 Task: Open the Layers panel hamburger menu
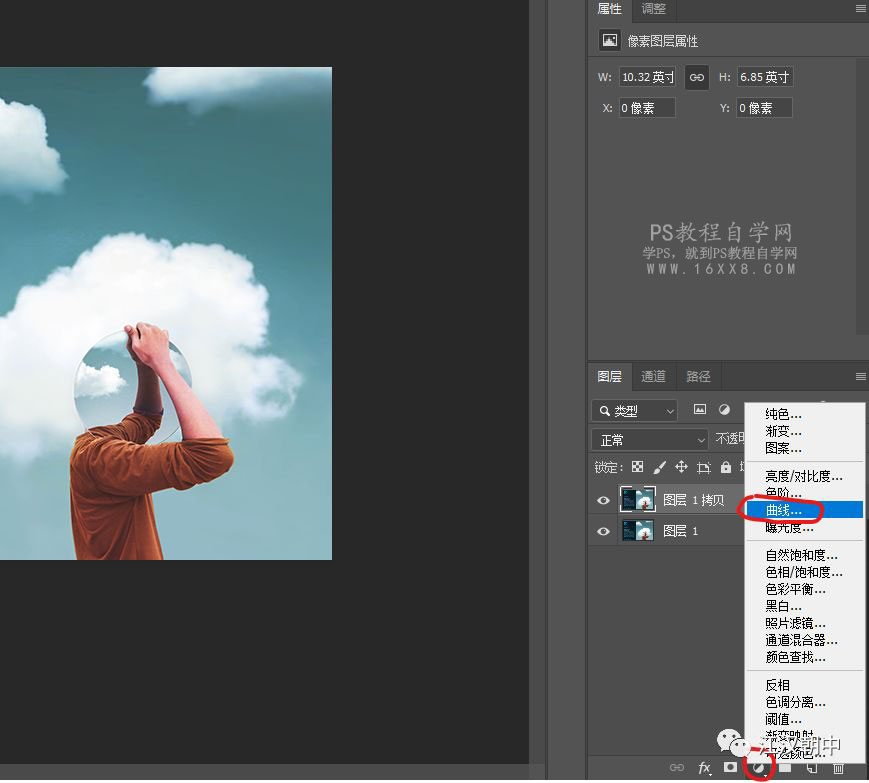[859, 376]
